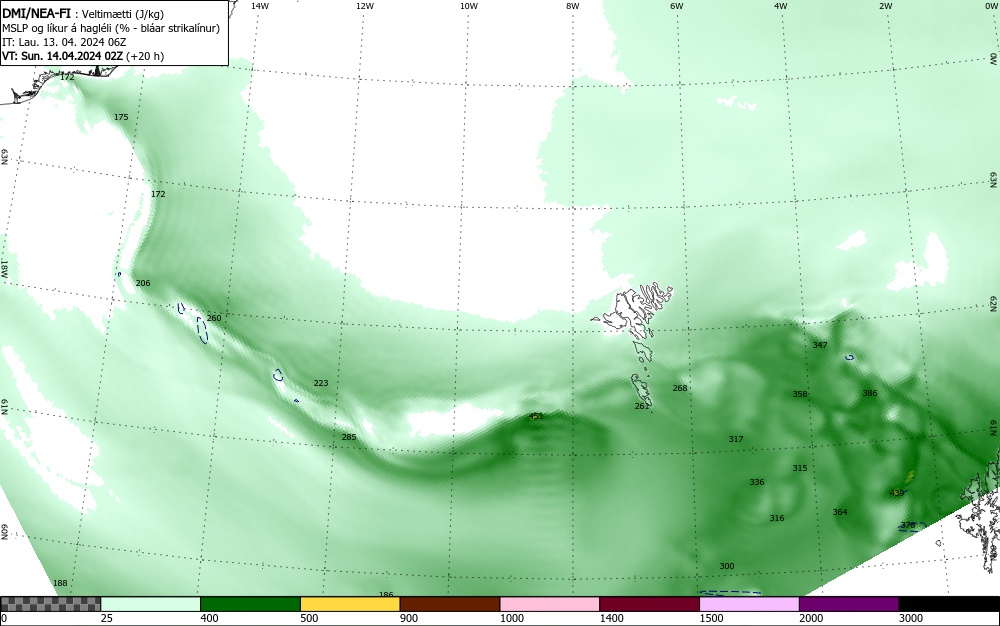1000x626 pixels.
Task: Click the map value '376' inside the dashed contour
Action: point(908,525)
